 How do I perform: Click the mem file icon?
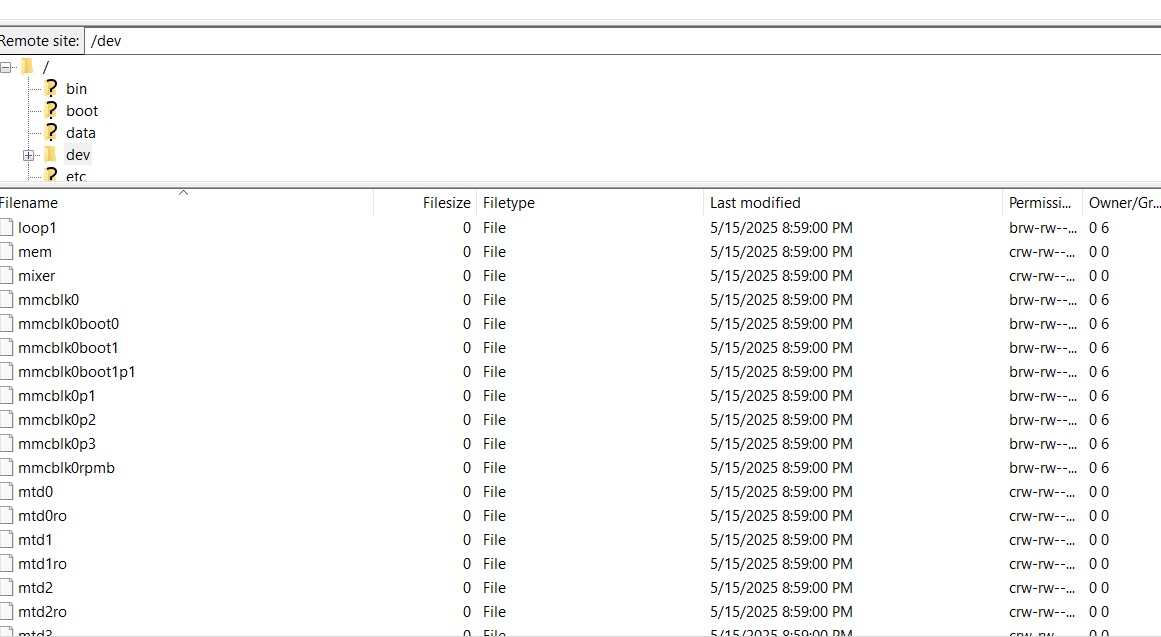pyautogui.click(x=7, y=252)
